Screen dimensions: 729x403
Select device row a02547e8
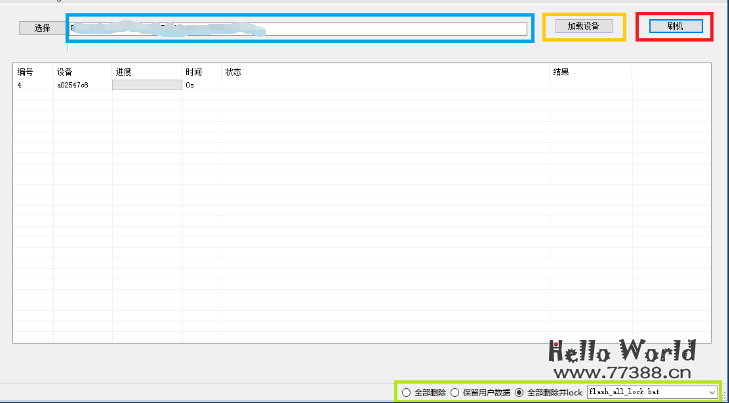[72, 86]
